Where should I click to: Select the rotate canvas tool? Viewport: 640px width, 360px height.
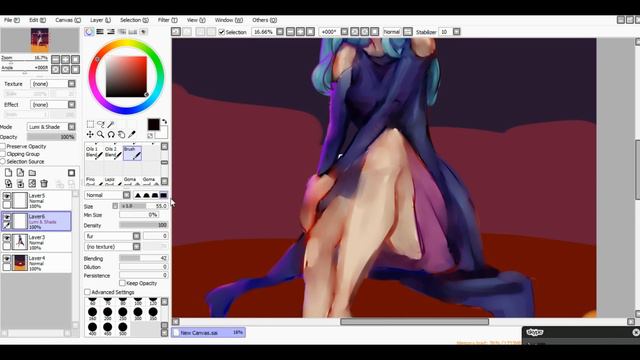(111, 134)
